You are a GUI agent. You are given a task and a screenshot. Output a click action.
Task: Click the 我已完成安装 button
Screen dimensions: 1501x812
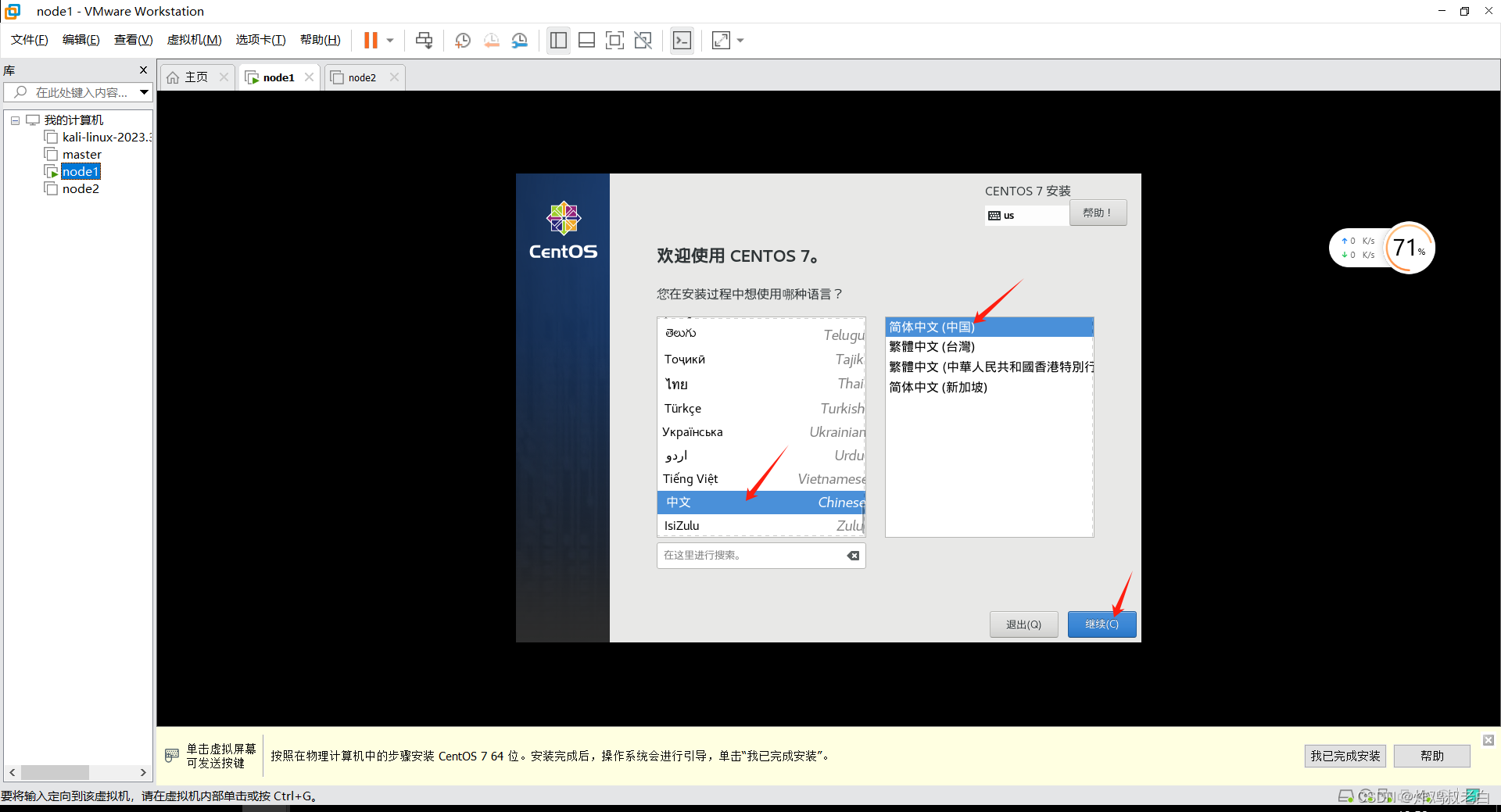coord(1345,756)
